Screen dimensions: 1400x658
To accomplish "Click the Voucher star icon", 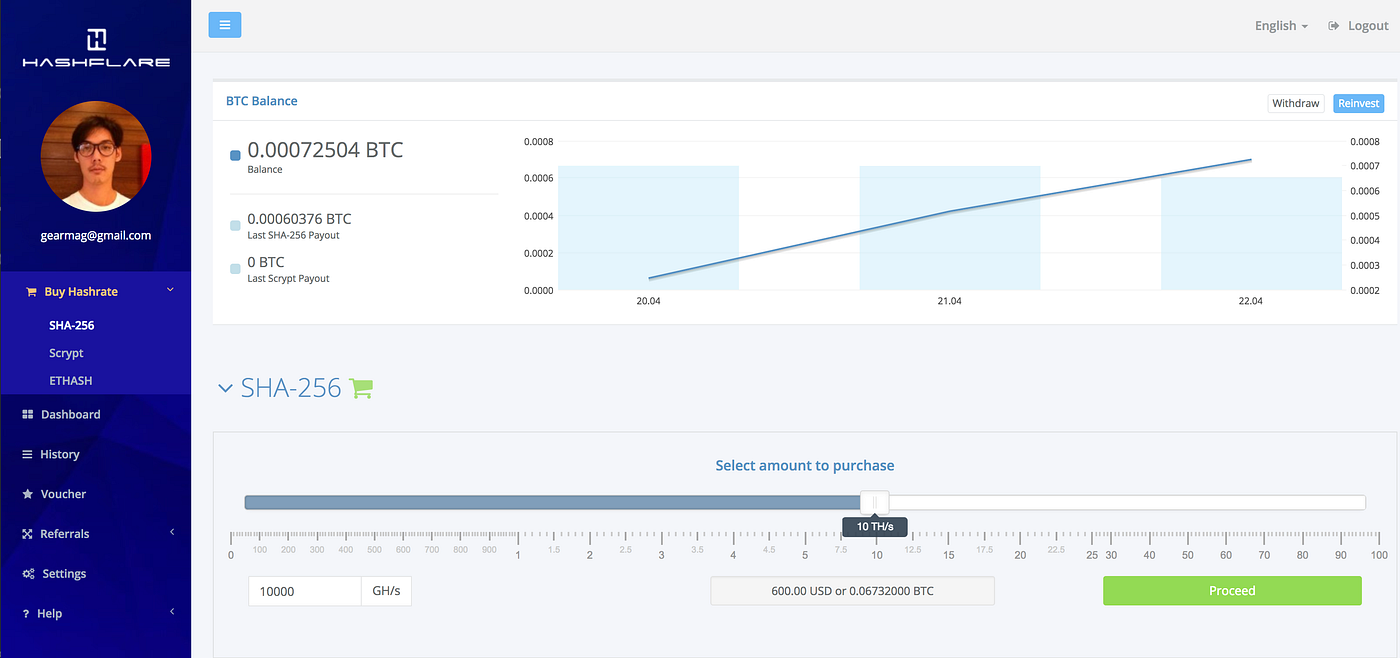I will pos(28,494).
